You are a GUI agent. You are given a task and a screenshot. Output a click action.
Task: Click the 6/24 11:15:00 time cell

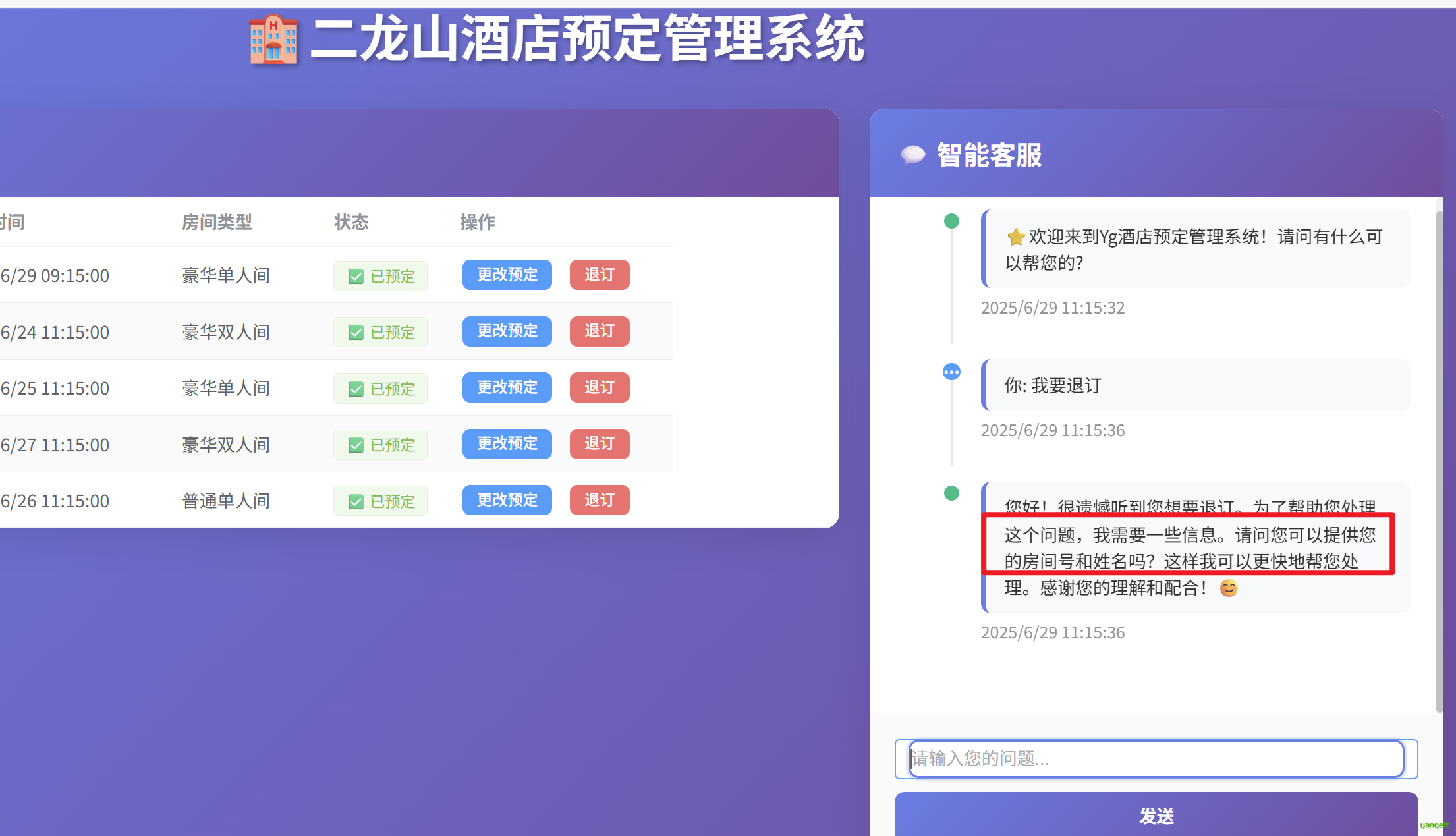pyautogui.click(x=55, y=332)
